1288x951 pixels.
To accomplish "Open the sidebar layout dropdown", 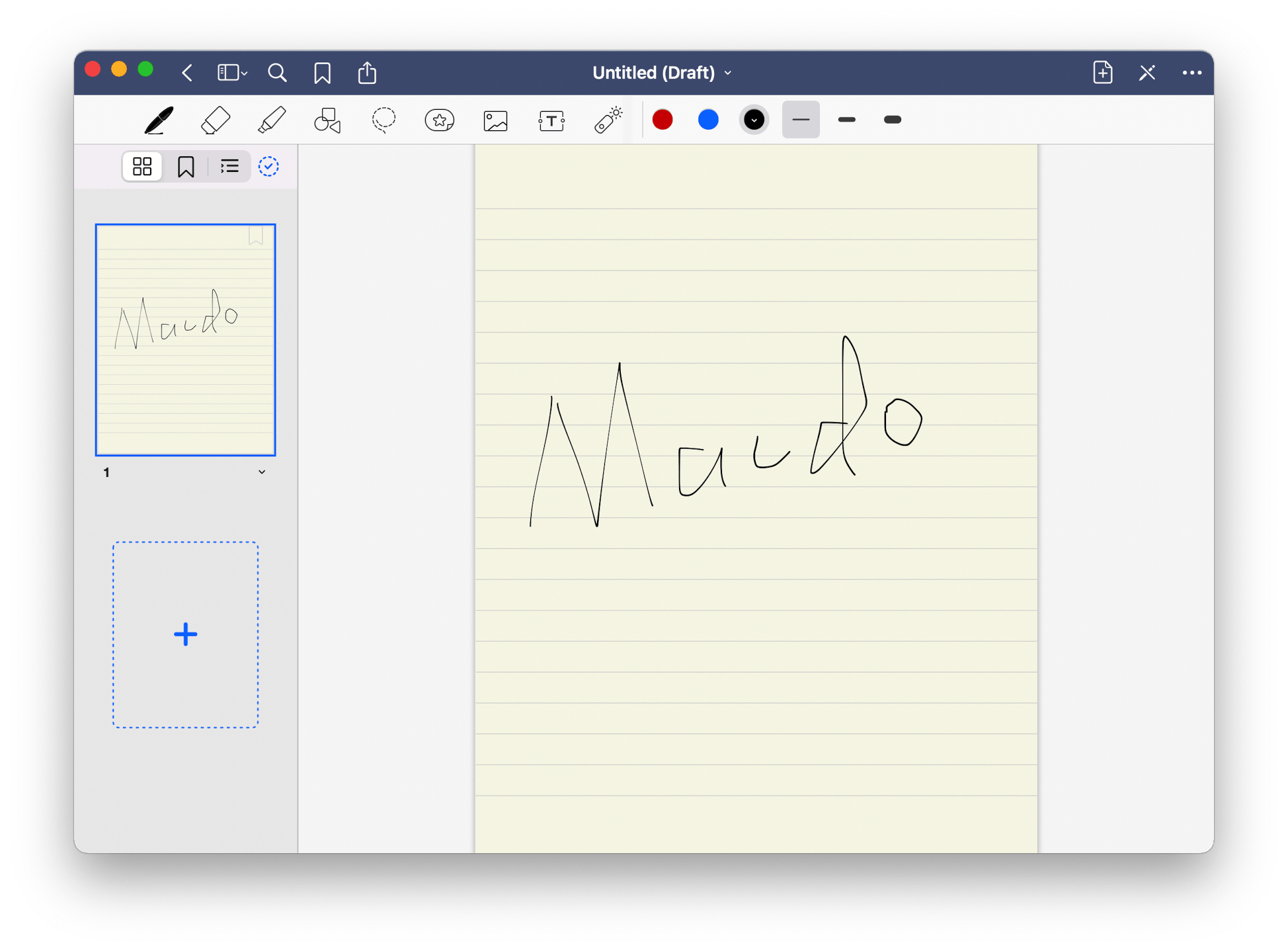I will [232, 73].
